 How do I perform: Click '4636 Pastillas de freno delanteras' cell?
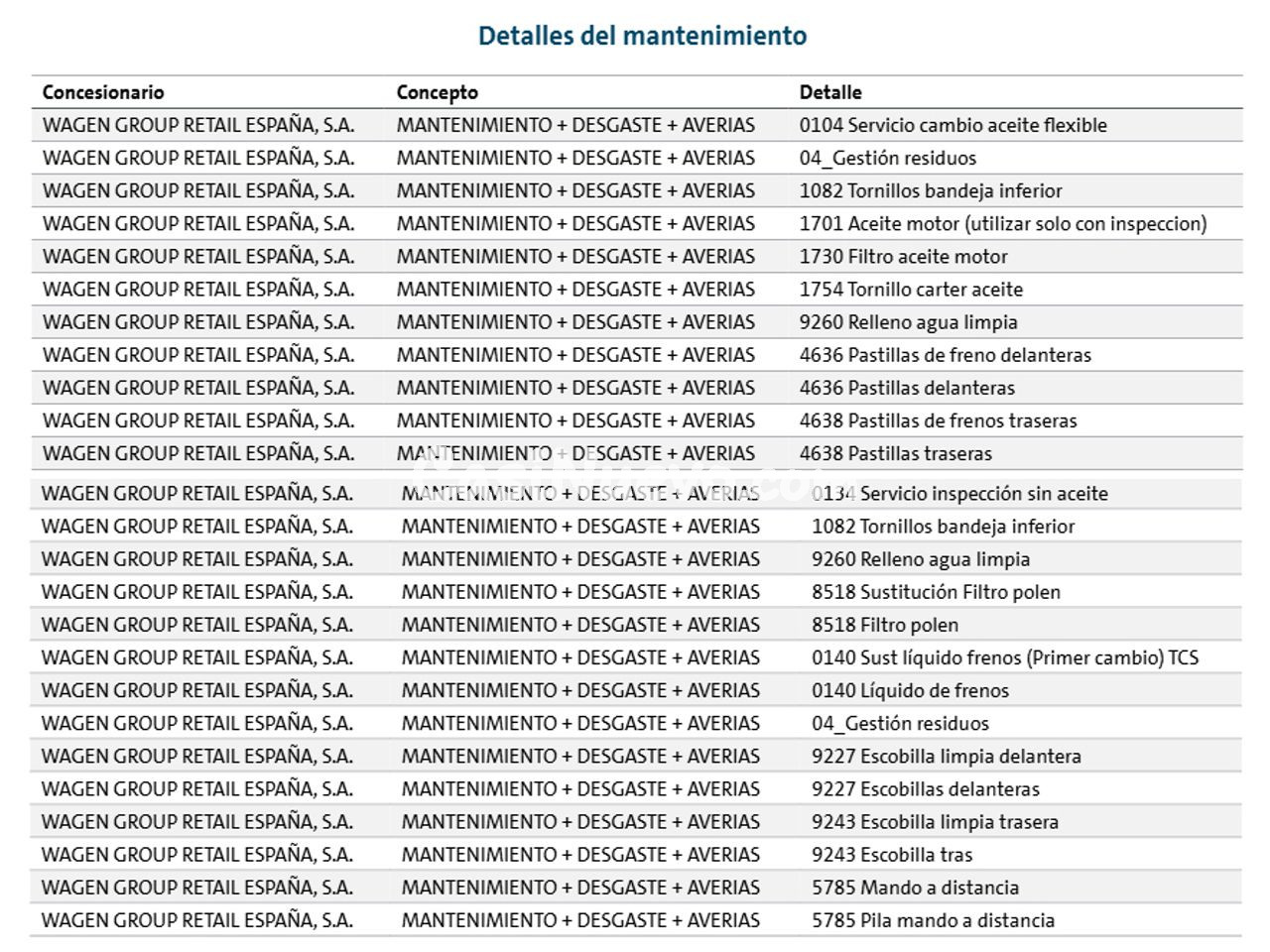pyautogui.click(x=945, y=354)
